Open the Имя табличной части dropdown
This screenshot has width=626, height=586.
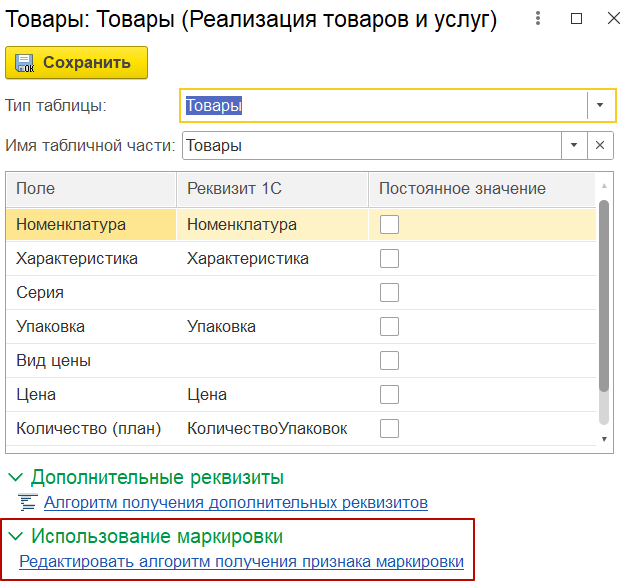[574, 145]
